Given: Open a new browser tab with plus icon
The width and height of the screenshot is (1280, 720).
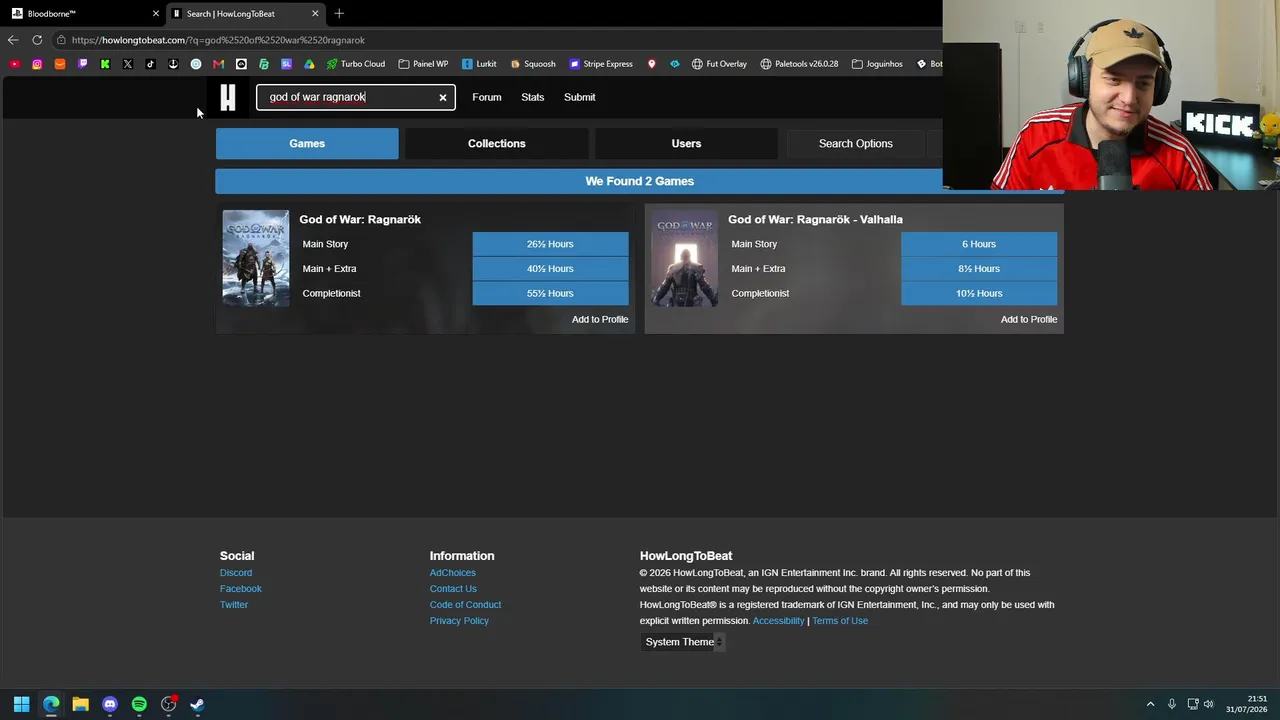Looking at the screenshot, I should tap(339, 14).
